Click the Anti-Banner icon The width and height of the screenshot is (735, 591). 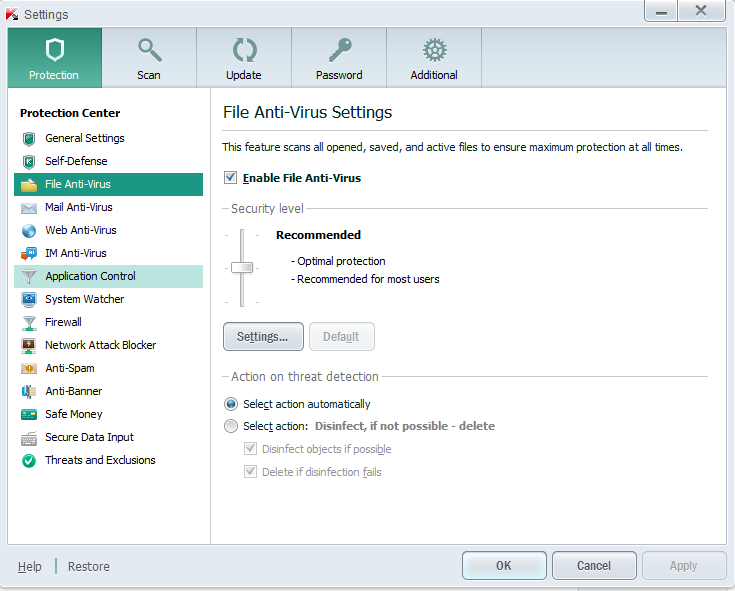tap(29, 391)
